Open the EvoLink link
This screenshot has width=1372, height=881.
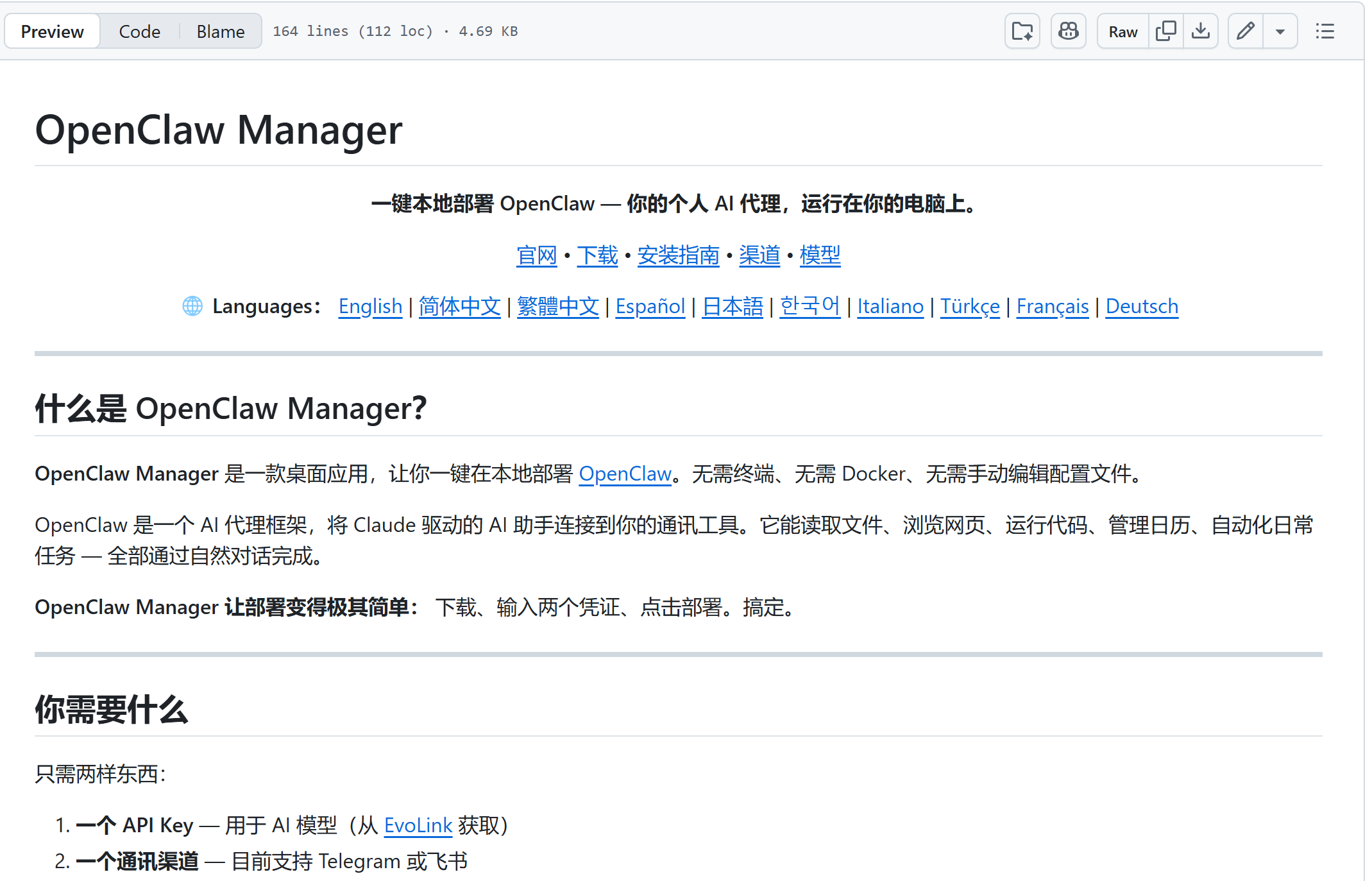click(418, 825)
